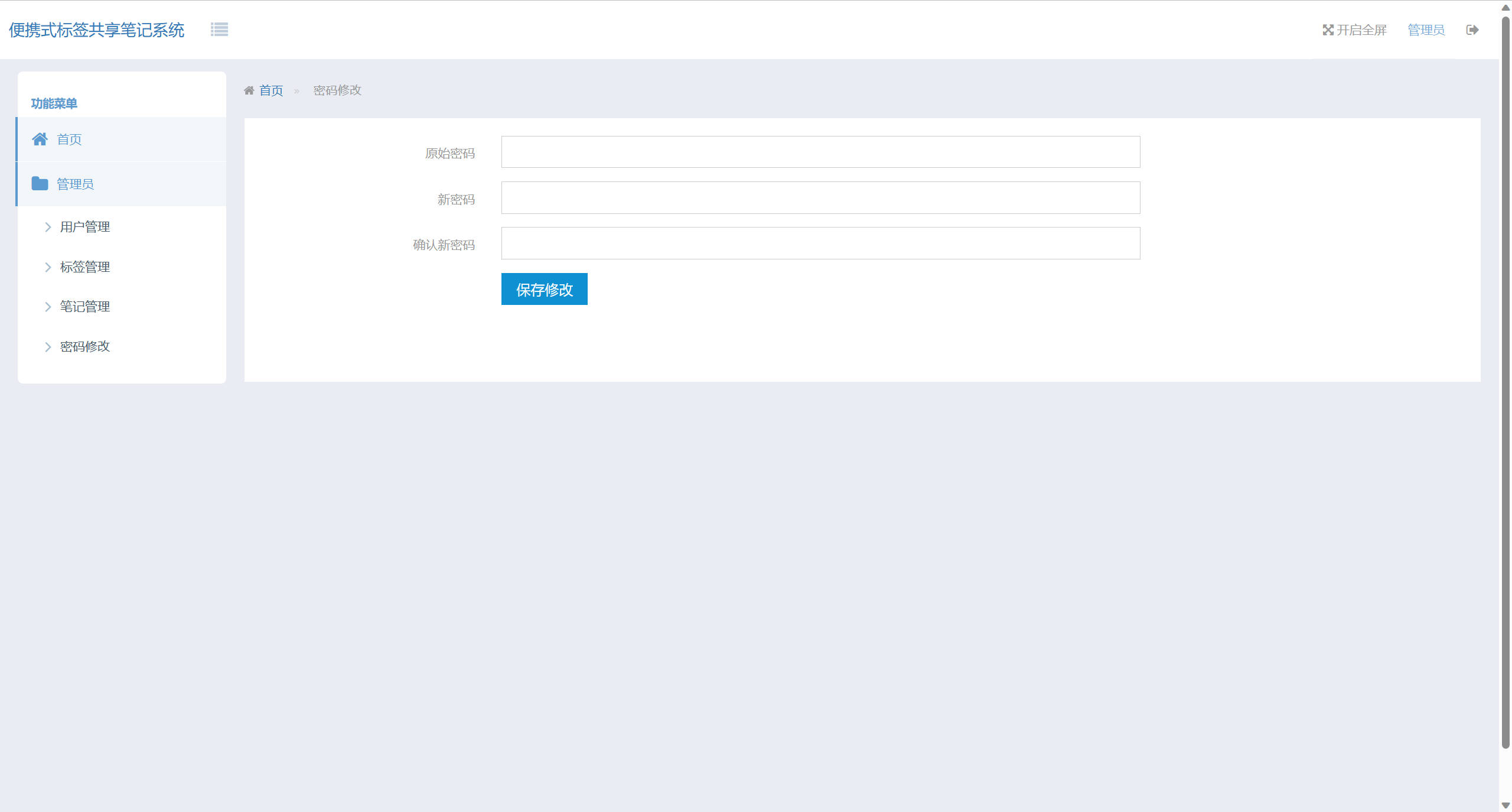The image size is (1512, 812).
Task: Click the chevron next to 标签管理
Action: [48, 267]
